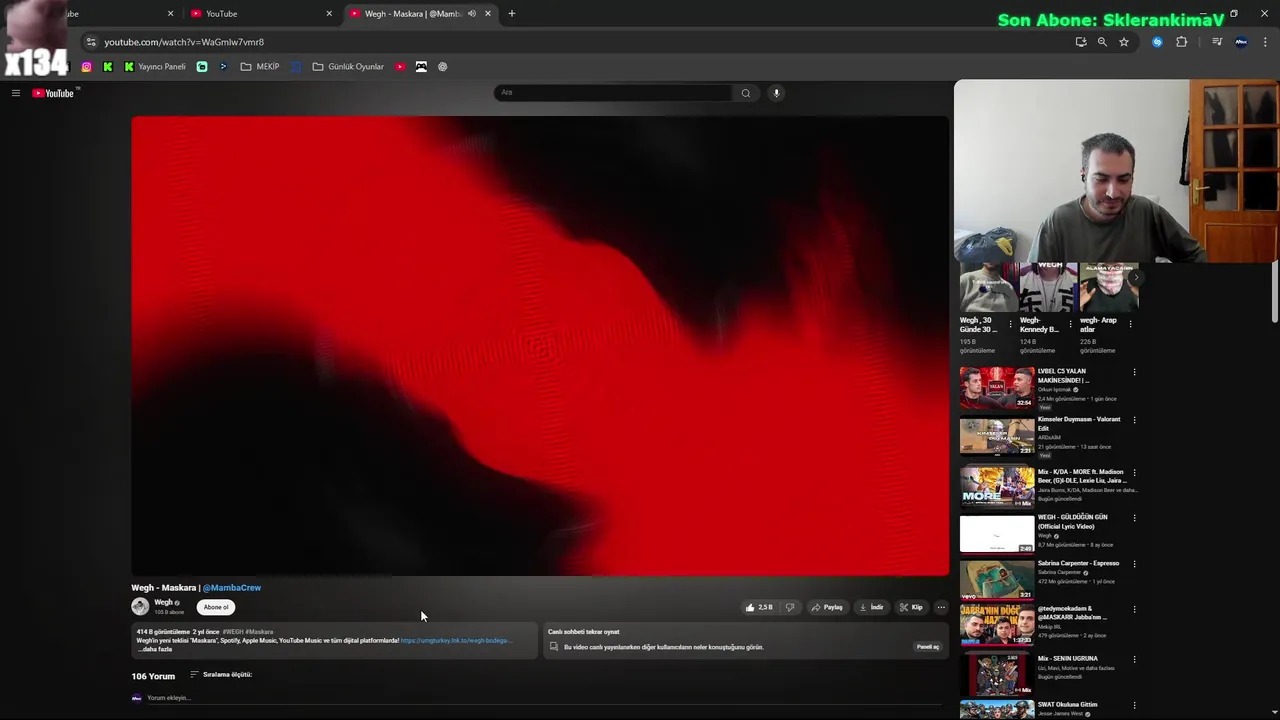Screen dimensions: 1280x720
Task: Open LVBEL C5 YALAN MAKİNESİNDE video
Action: (997, 388)
